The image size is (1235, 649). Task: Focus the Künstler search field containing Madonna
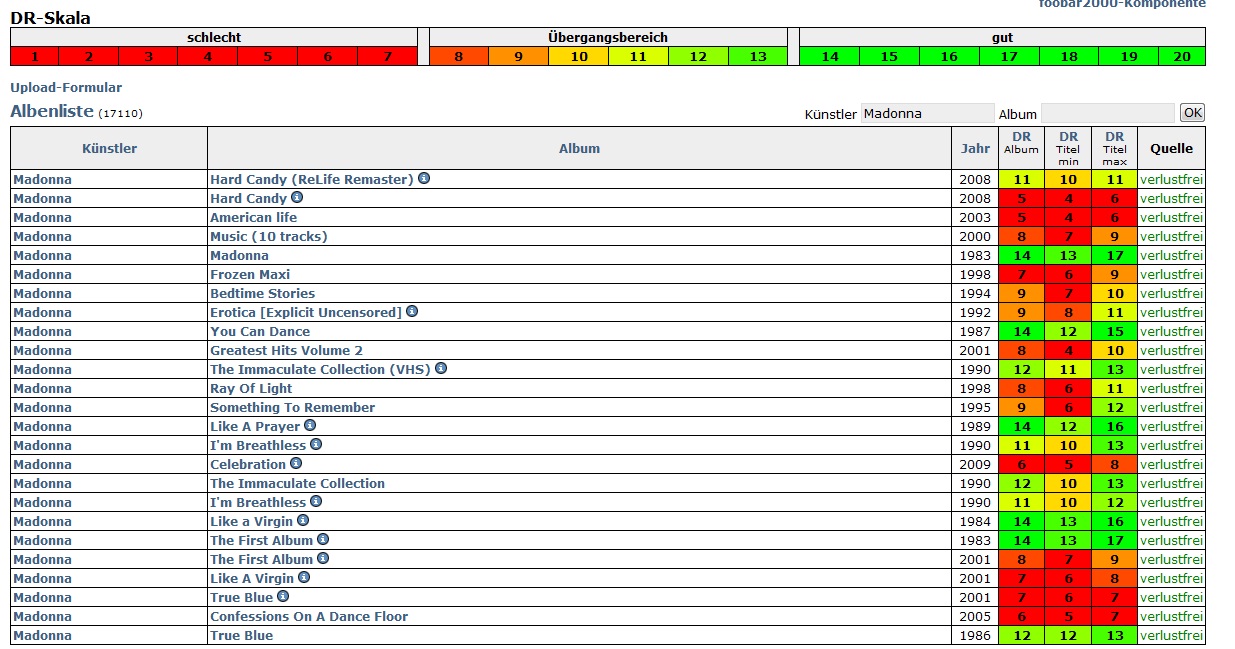tap(927, 113)
